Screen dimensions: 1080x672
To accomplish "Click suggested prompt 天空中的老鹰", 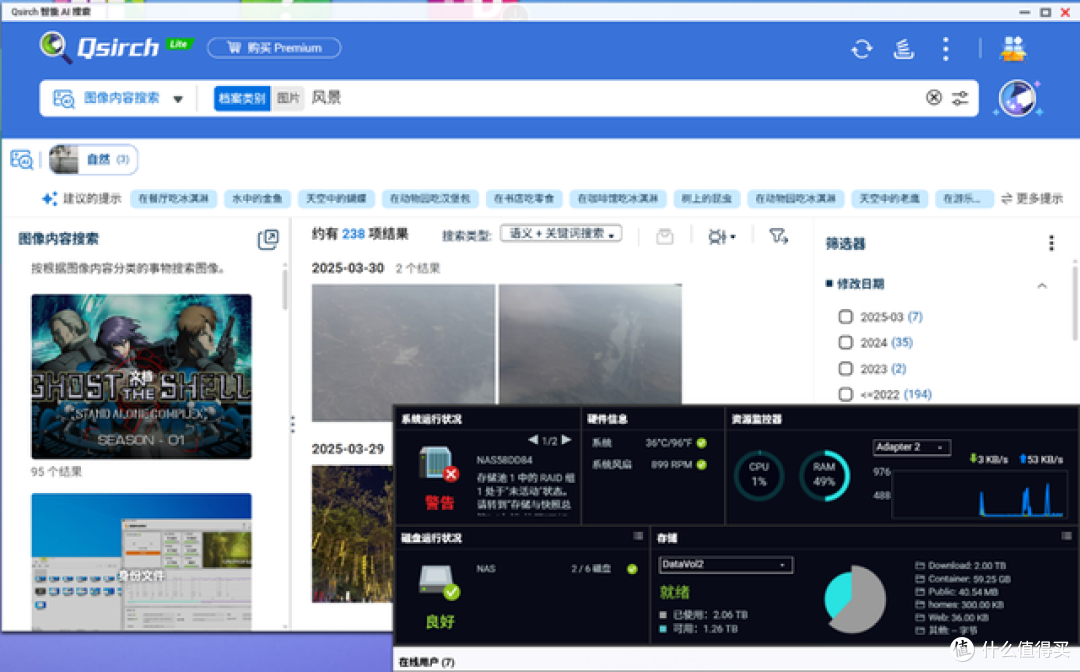I will (x=889, y=198).
